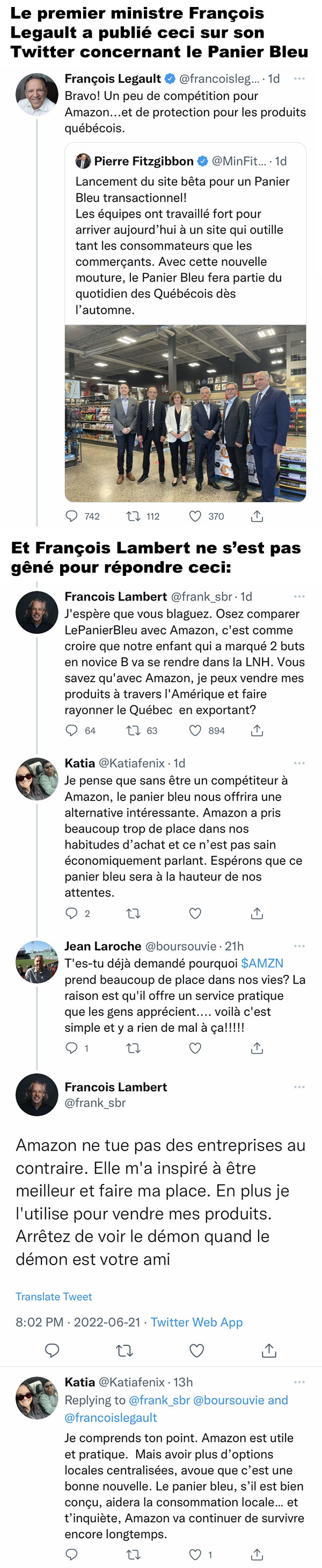
Task: Open the Panier Bleu launch group photo
Action: click(x=185, y=413)
